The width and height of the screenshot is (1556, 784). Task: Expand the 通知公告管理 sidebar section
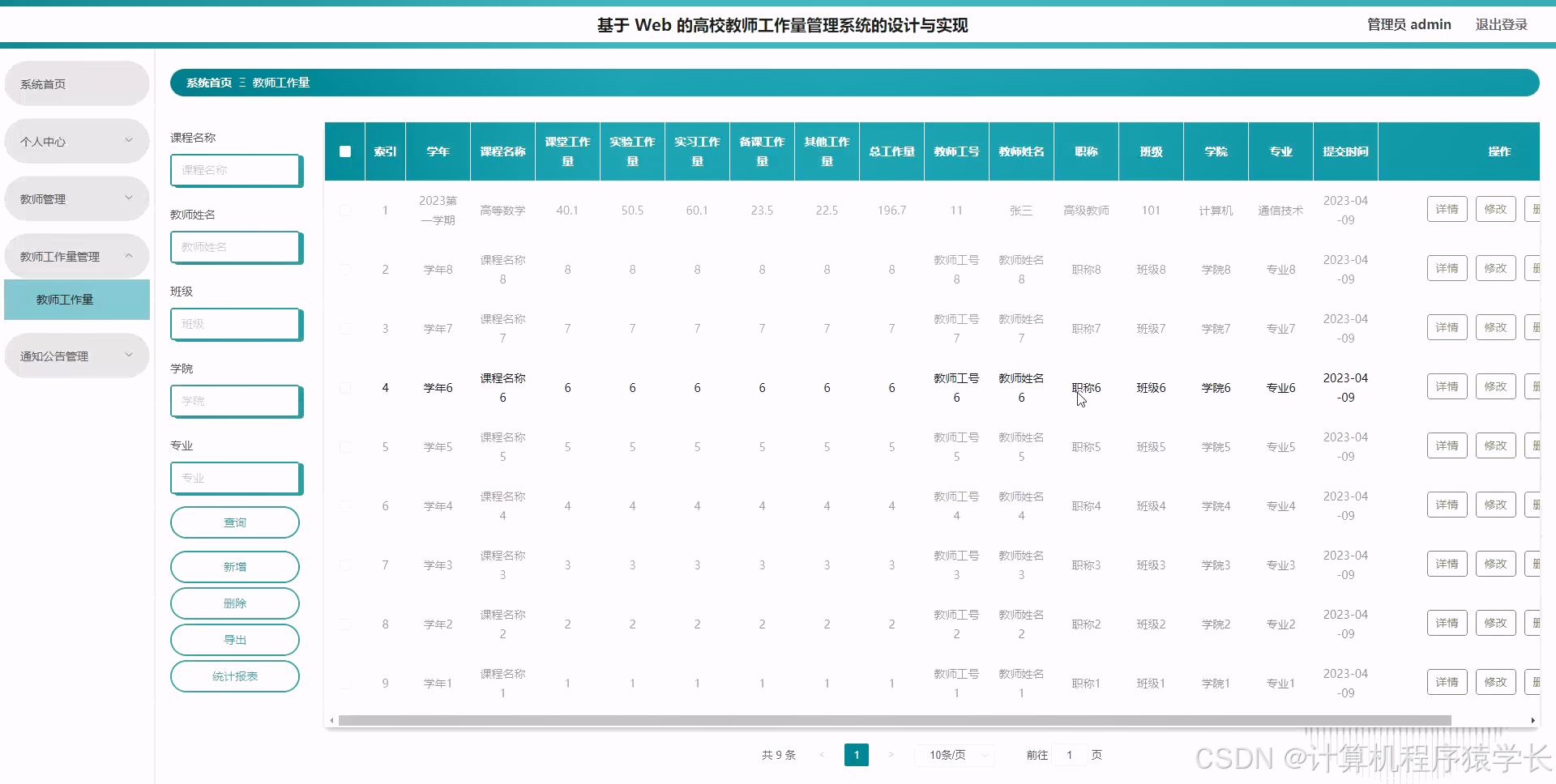coord(76,355)
